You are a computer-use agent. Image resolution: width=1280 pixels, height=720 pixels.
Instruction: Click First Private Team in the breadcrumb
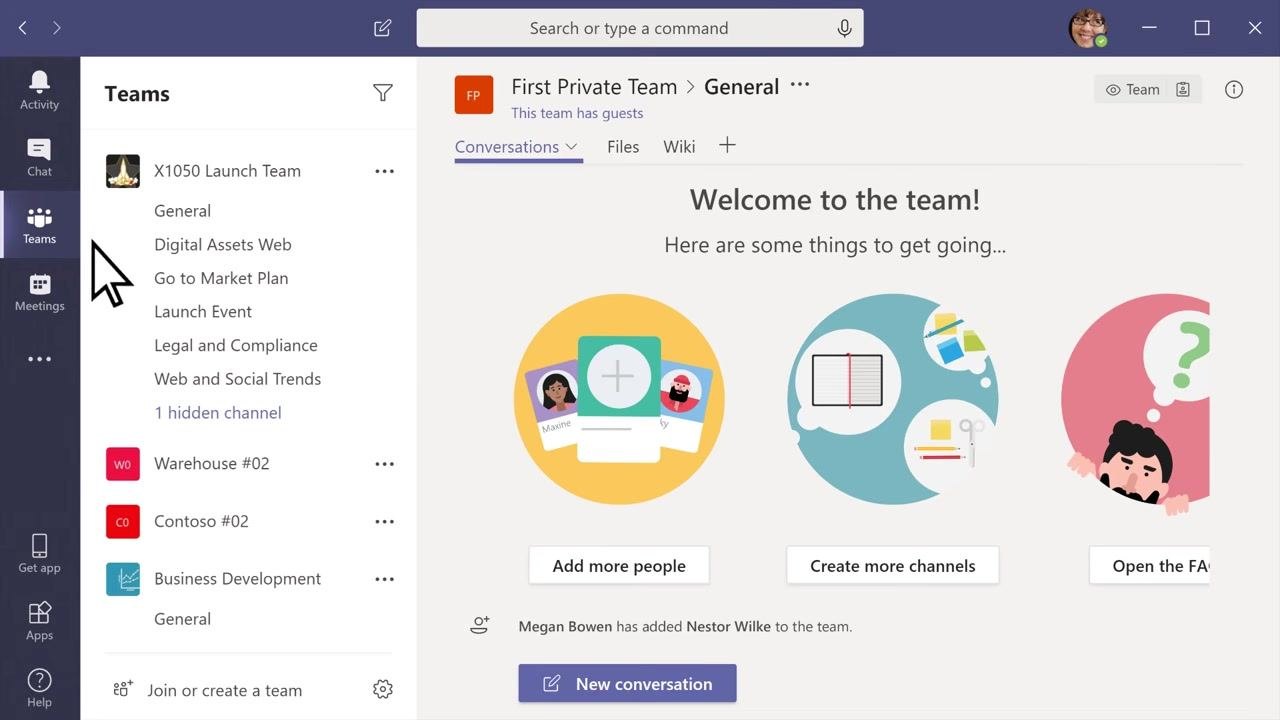point(594,87)
